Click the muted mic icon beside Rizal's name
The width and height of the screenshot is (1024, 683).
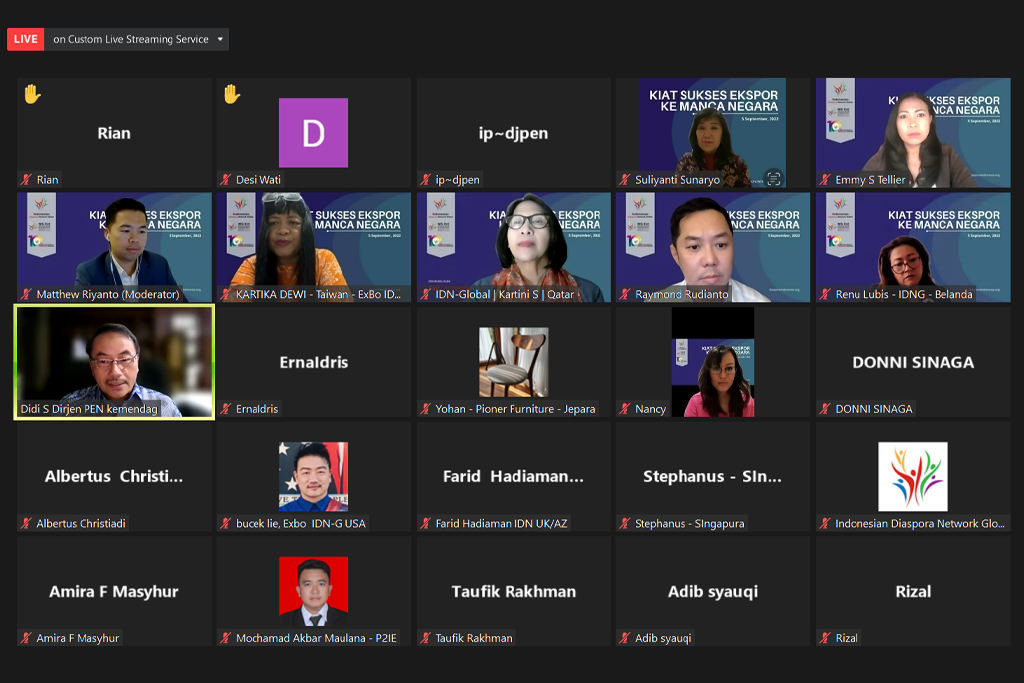pyautogui.click(x=826, y=638)
